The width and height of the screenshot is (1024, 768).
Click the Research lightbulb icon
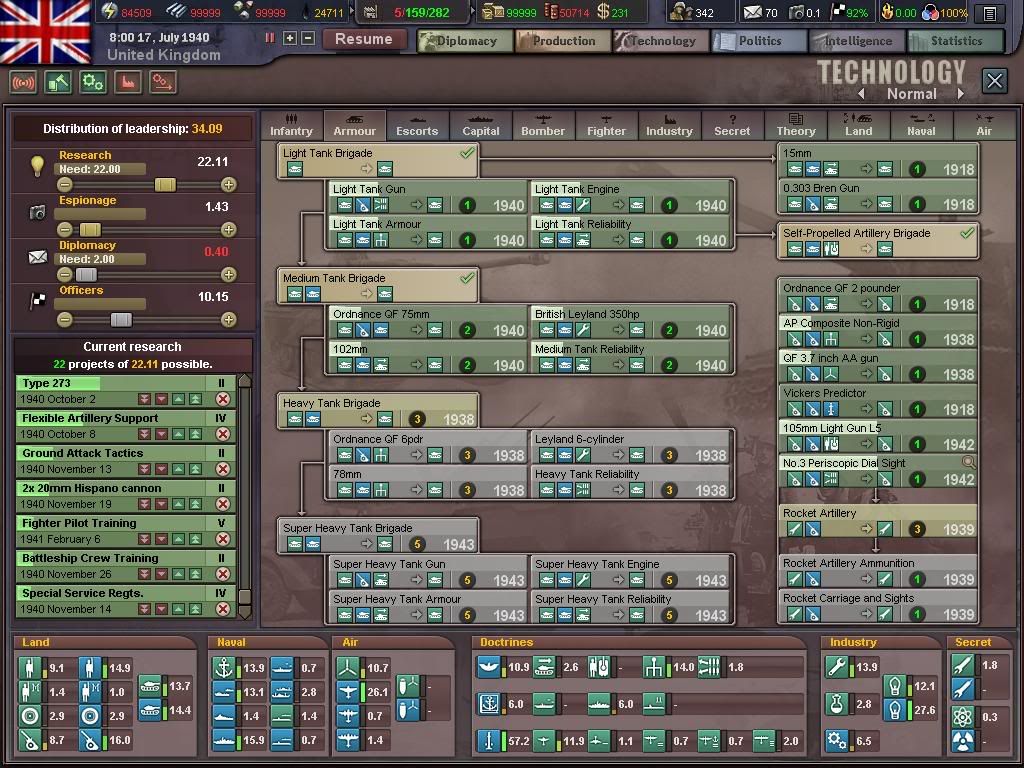pyautogui.click(x=37, y=166)
